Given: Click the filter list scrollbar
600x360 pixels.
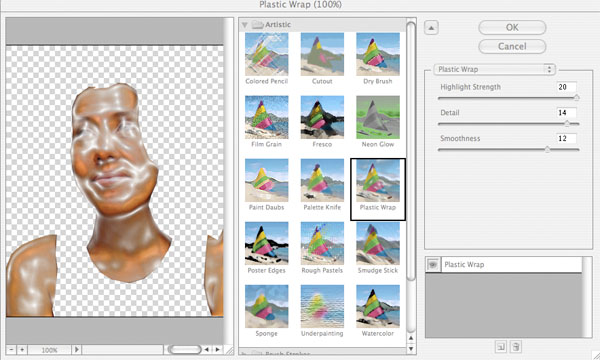Looking at the screenshot, I should 411,152.
